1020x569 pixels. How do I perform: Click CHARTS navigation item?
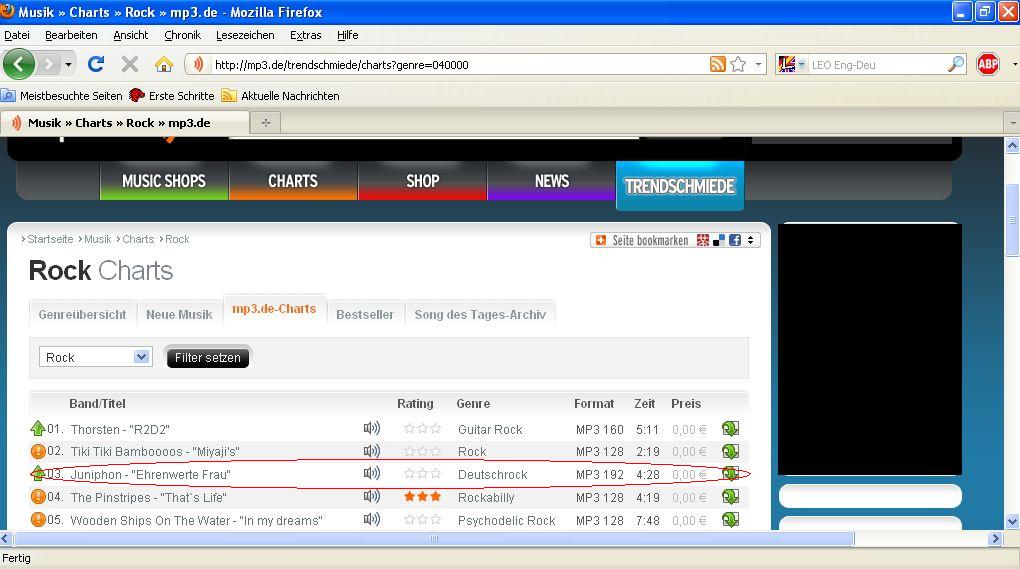[293, 181]
